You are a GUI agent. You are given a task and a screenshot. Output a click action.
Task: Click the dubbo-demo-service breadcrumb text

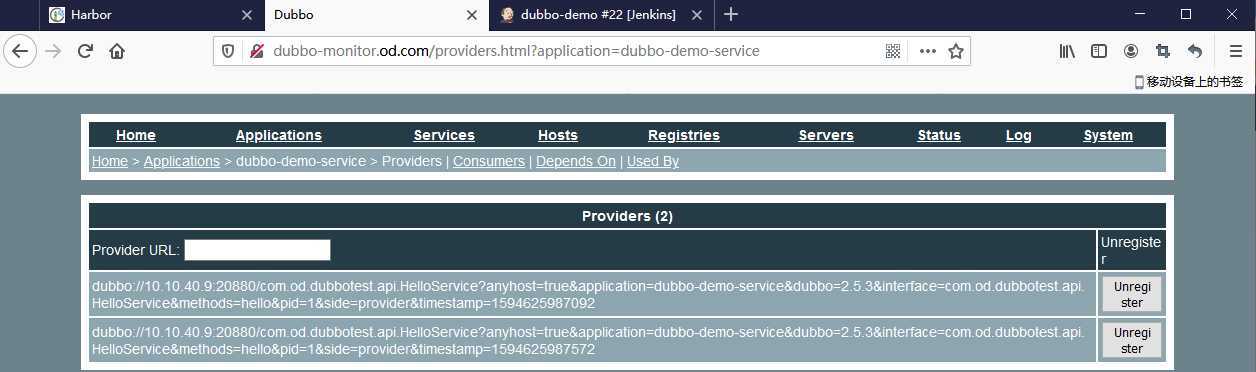[x=301, y=161]
